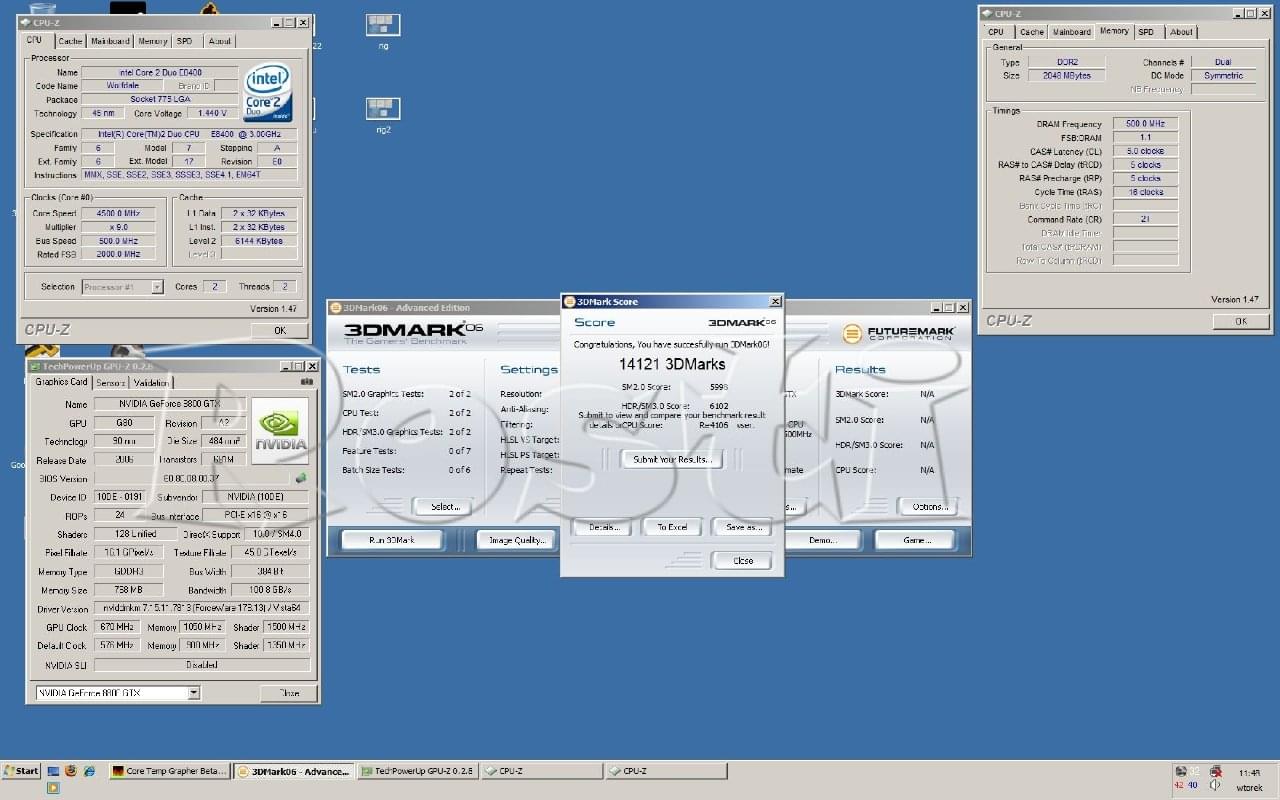
Task: Click Details button in score dialog
Action: 604,527
